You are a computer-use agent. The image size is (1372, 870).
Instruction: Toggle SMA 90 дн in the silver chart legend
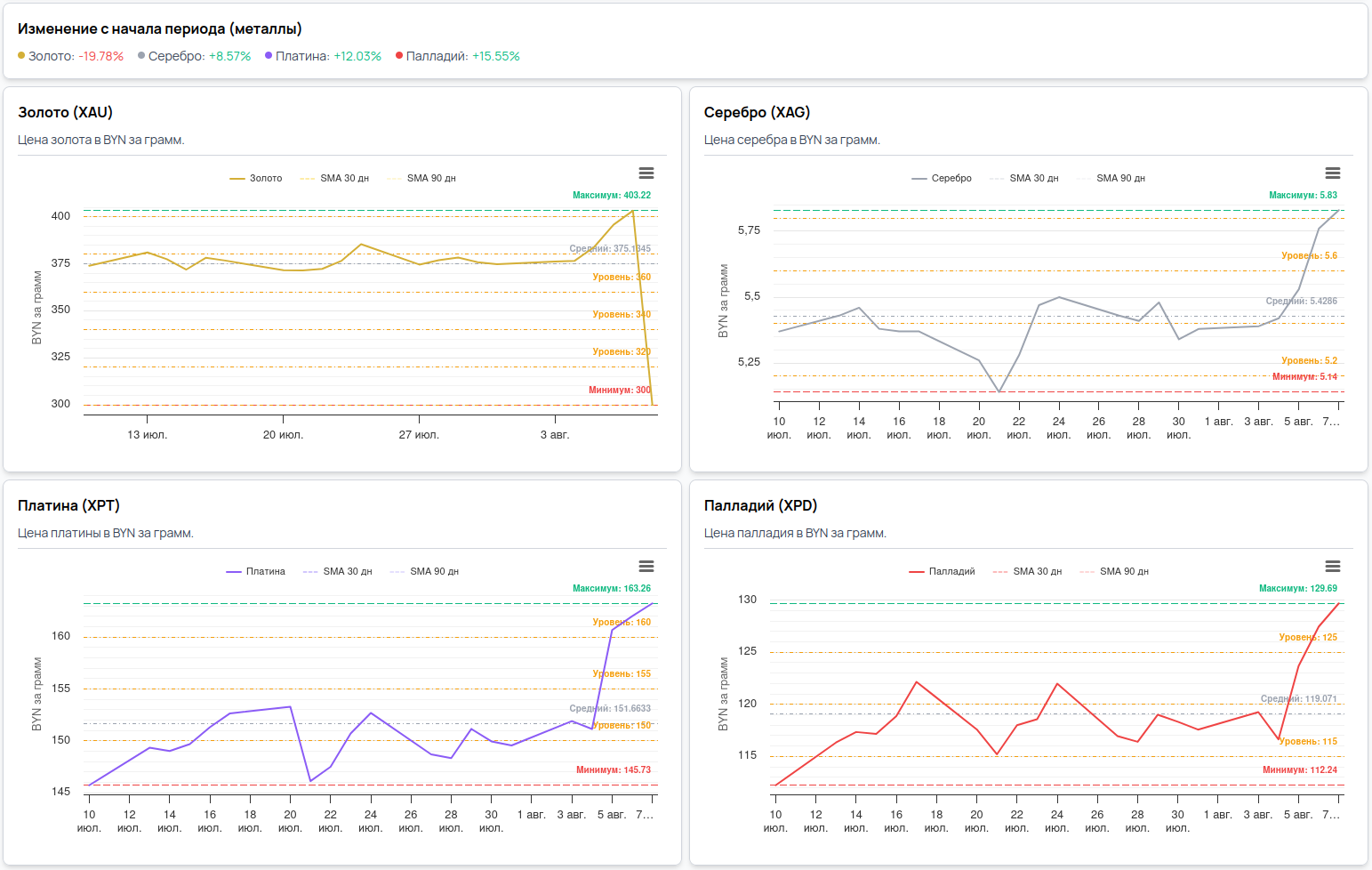(x=1111, y=178)
